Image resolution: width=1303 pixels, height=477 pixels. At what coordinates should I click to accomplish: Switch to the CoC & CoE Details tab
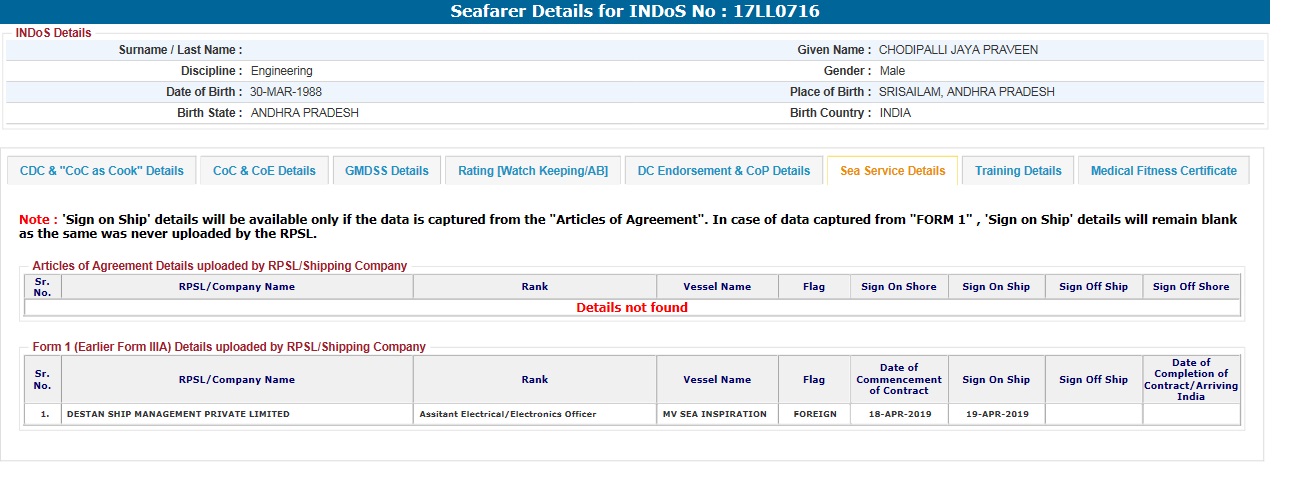click(264, 171)
